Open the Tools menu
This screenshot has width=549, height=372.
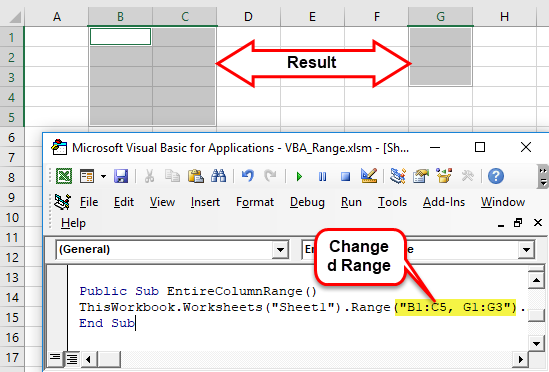click(x=392, y=202)
